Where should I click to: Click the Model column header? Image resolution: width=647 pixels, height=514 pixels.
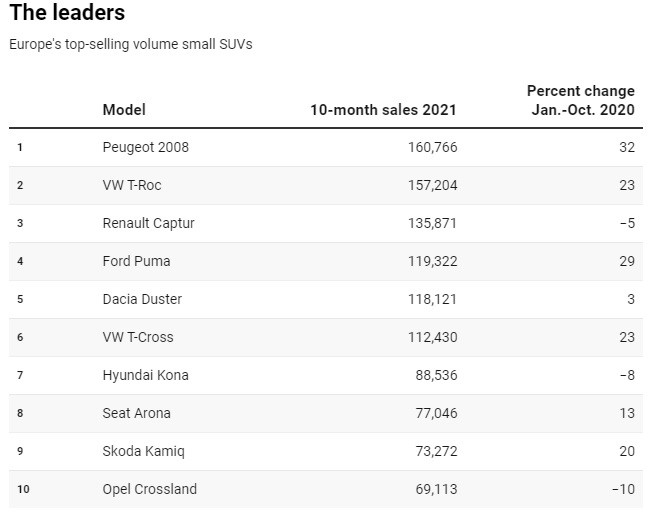[124, 109]
